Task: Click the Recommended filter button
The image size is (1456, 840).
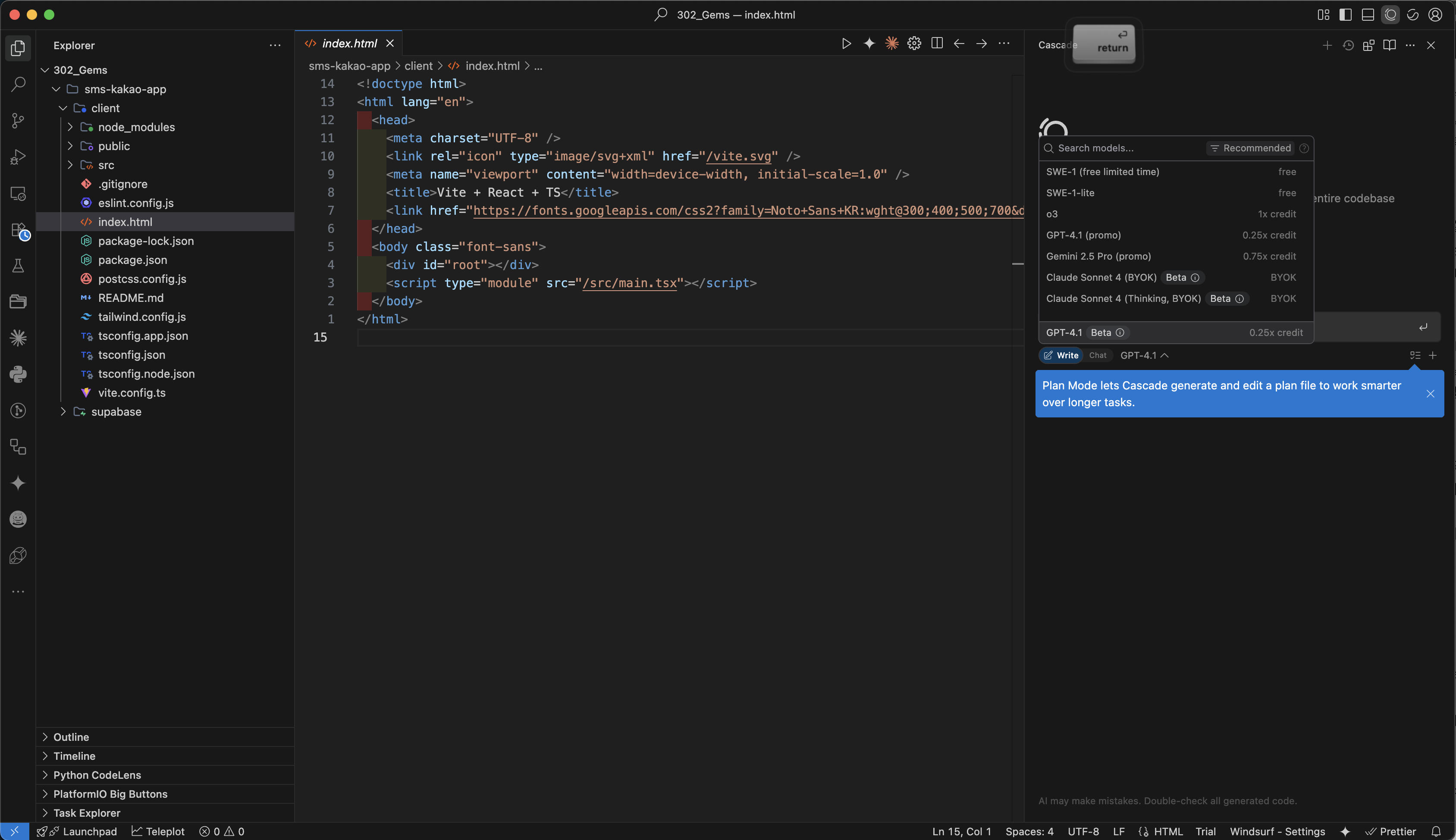Action: 1250,148
